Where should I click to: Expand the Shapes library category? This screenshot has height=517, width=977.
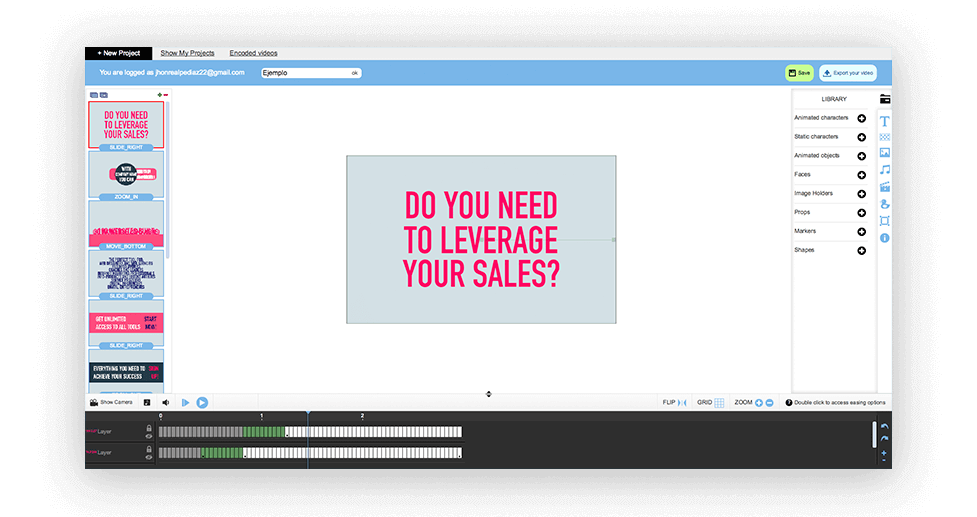coord(861,250)
